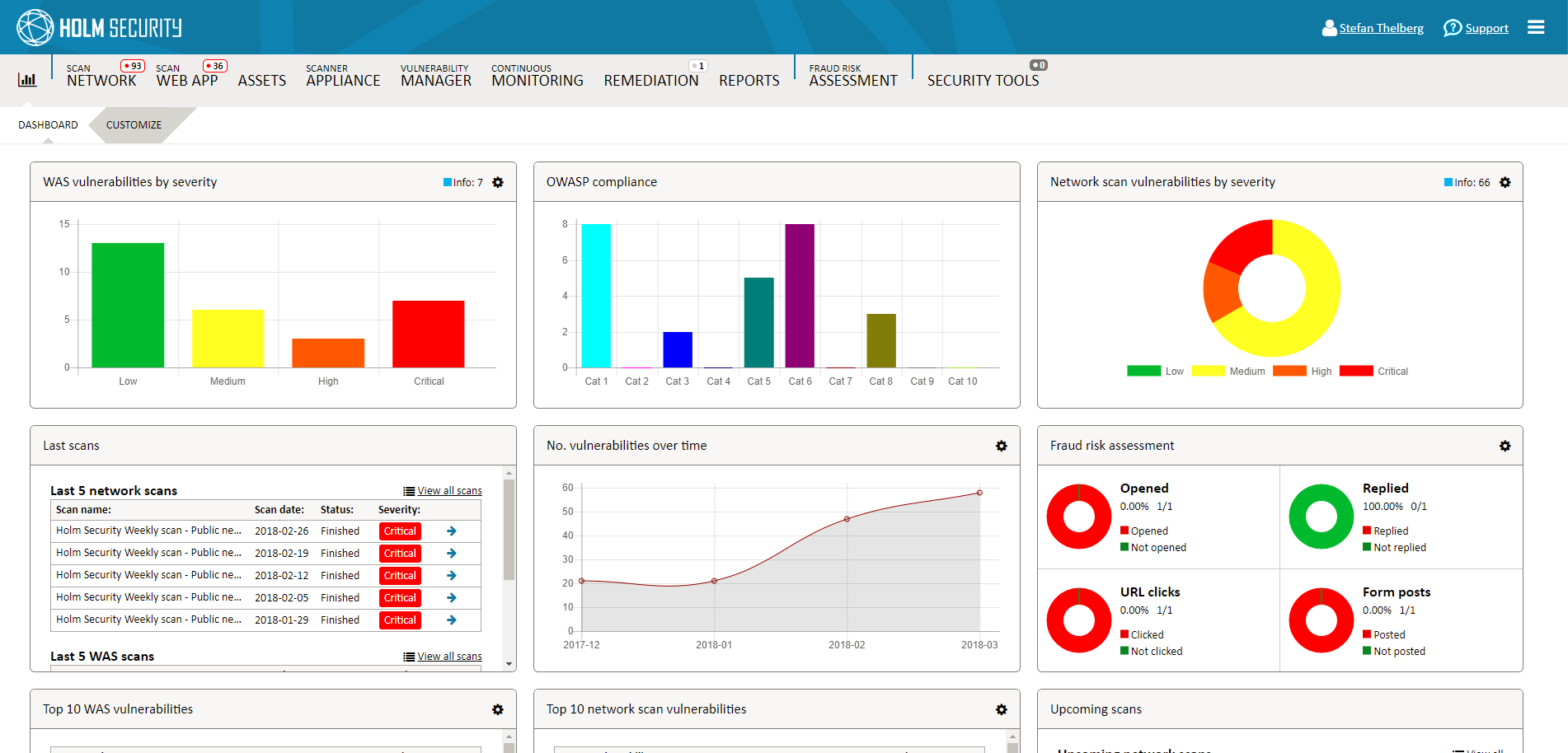
Task: Open the dashboard overview via bar-chart icon
Action: tap(27, 79)
